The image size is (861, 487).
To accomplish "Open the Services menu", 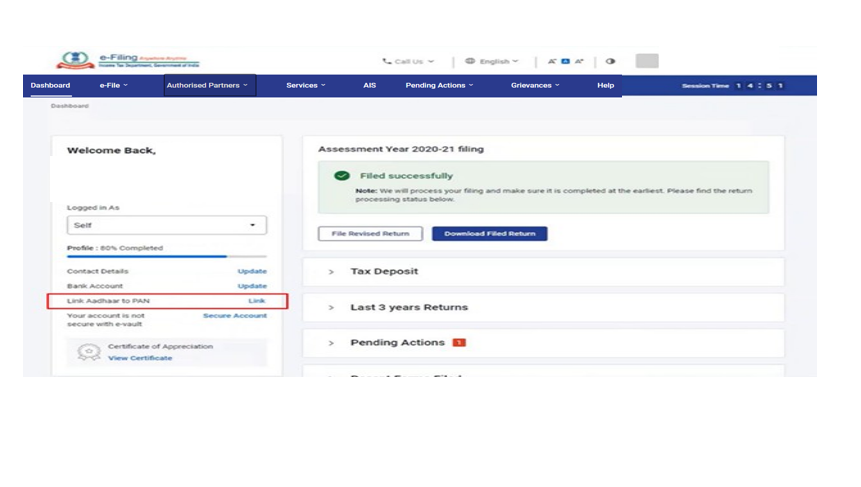I will tap(305, 86).
